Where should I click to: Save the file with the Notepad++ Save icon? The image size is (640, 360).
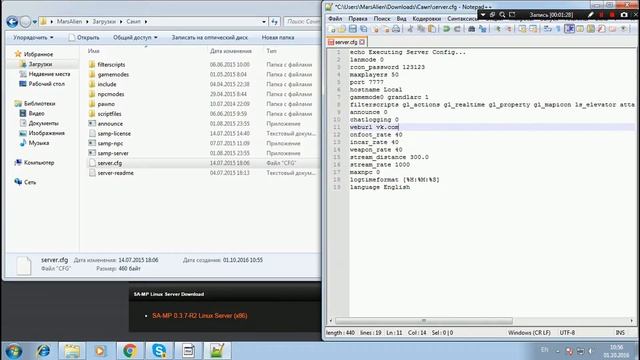coord(353,29)
